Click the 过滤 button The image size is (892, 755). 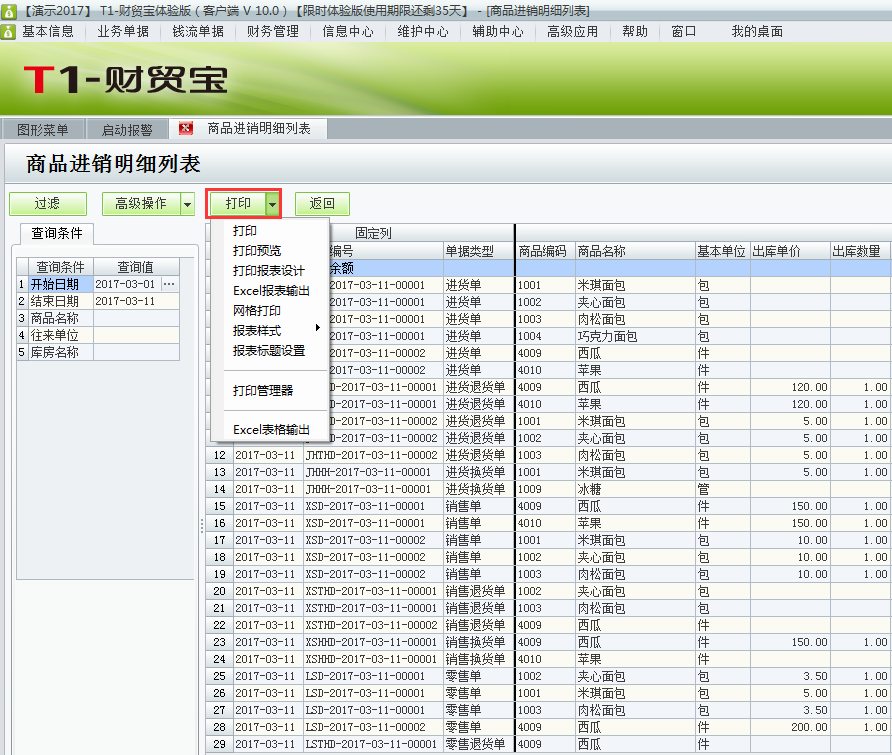pos(47,203)
